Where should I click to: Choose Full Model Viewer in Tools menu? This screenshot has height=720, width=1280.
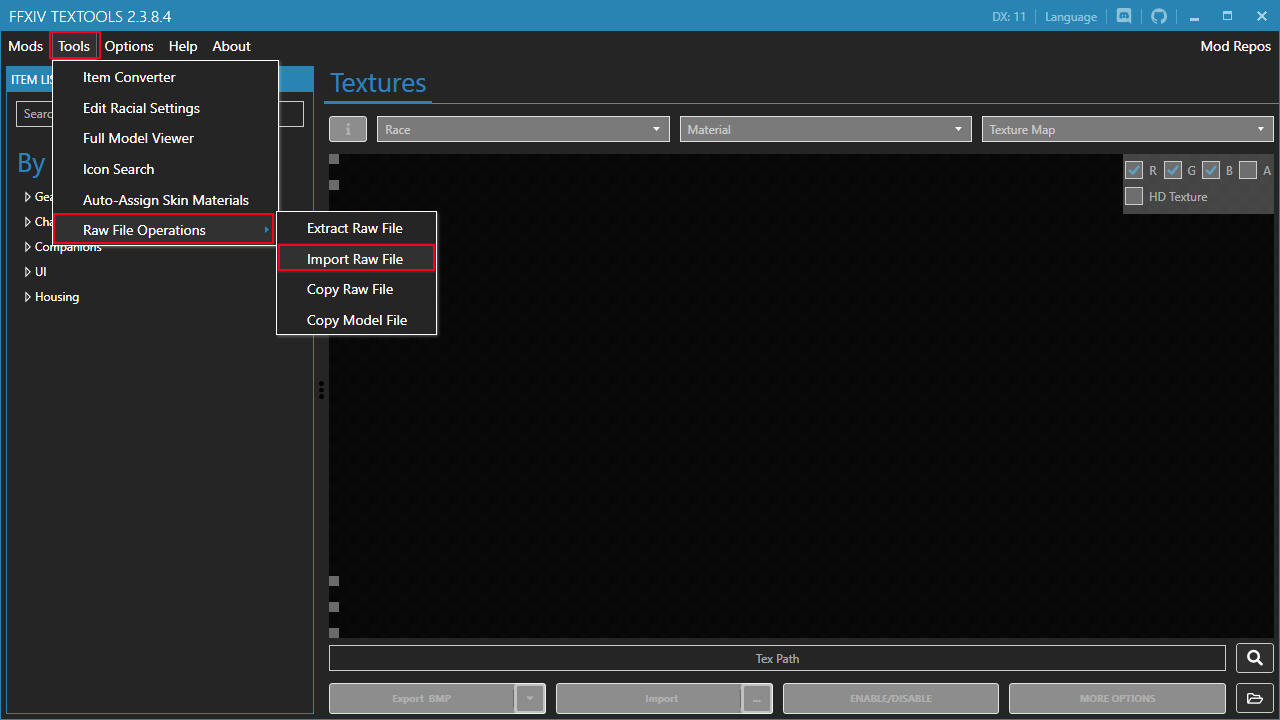pyautogui.click(x=138, y=138)
